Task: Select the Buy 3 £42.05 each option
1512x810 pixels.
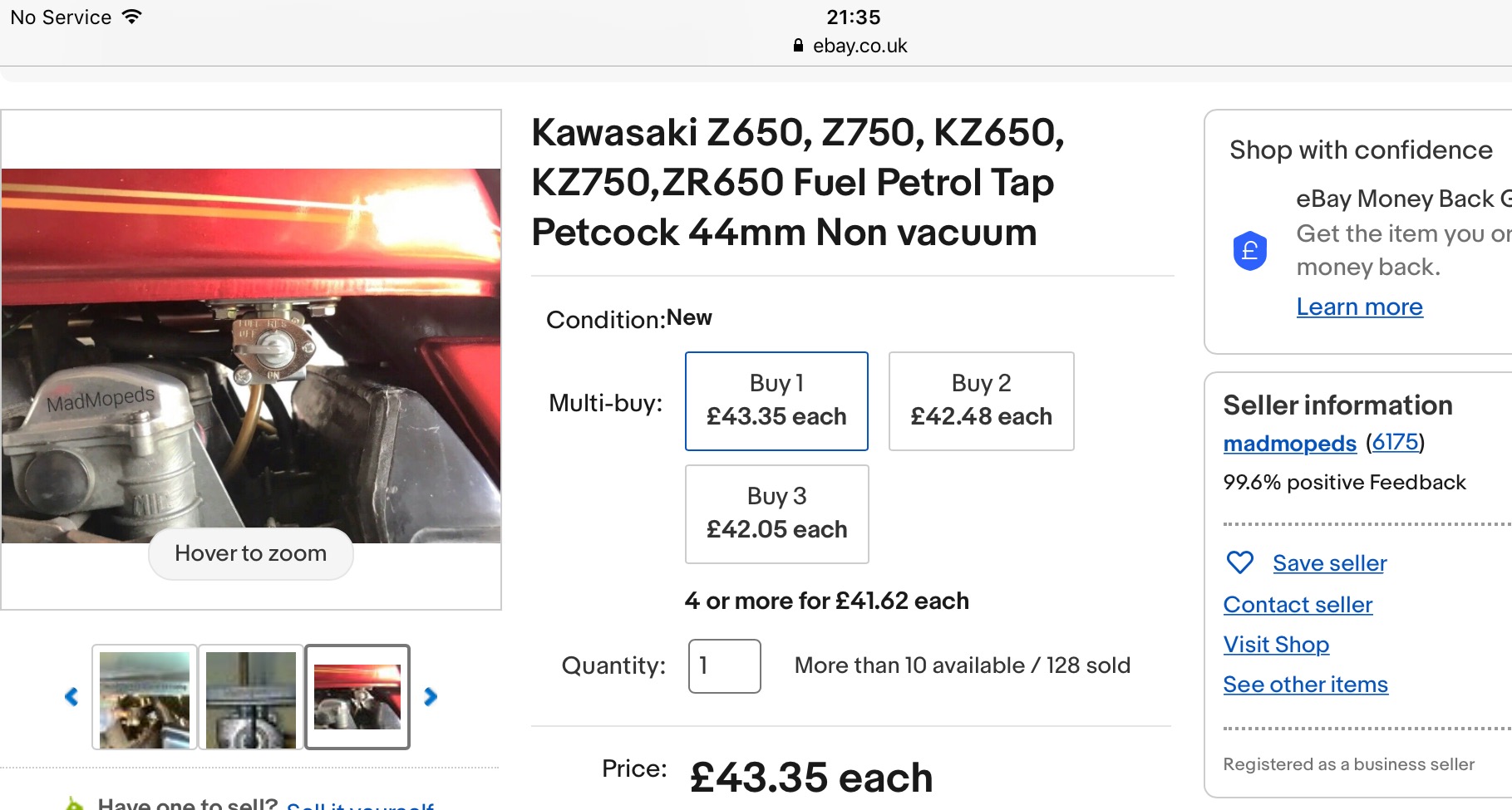Action: pos(776,514)
